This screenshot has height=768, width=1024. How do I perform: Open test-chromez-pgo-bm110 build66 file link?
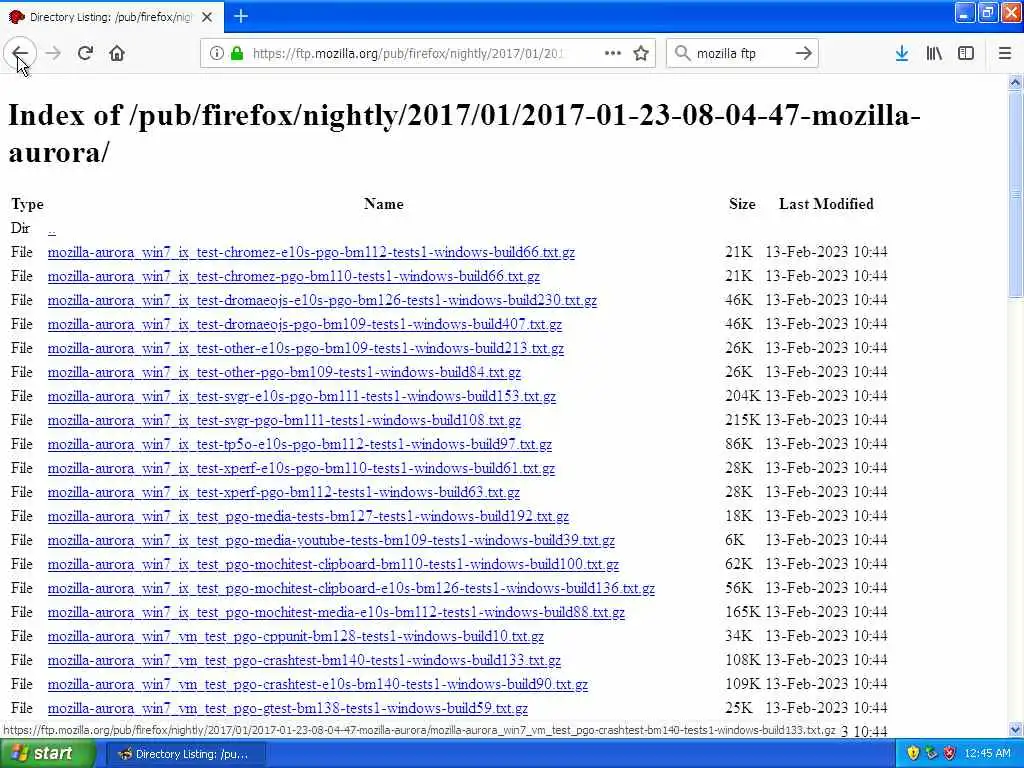click(294, 276)
